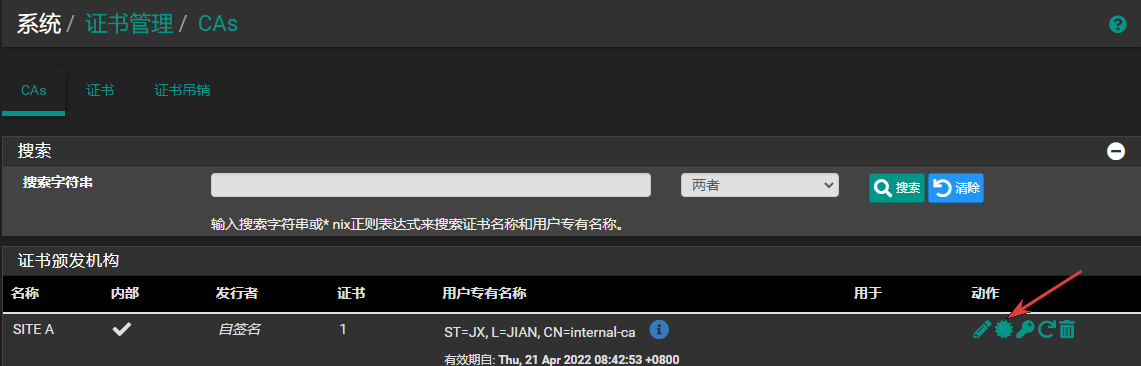Click the 有效期自 validity date text
1141x366 pixels.
tap(561, 359)
